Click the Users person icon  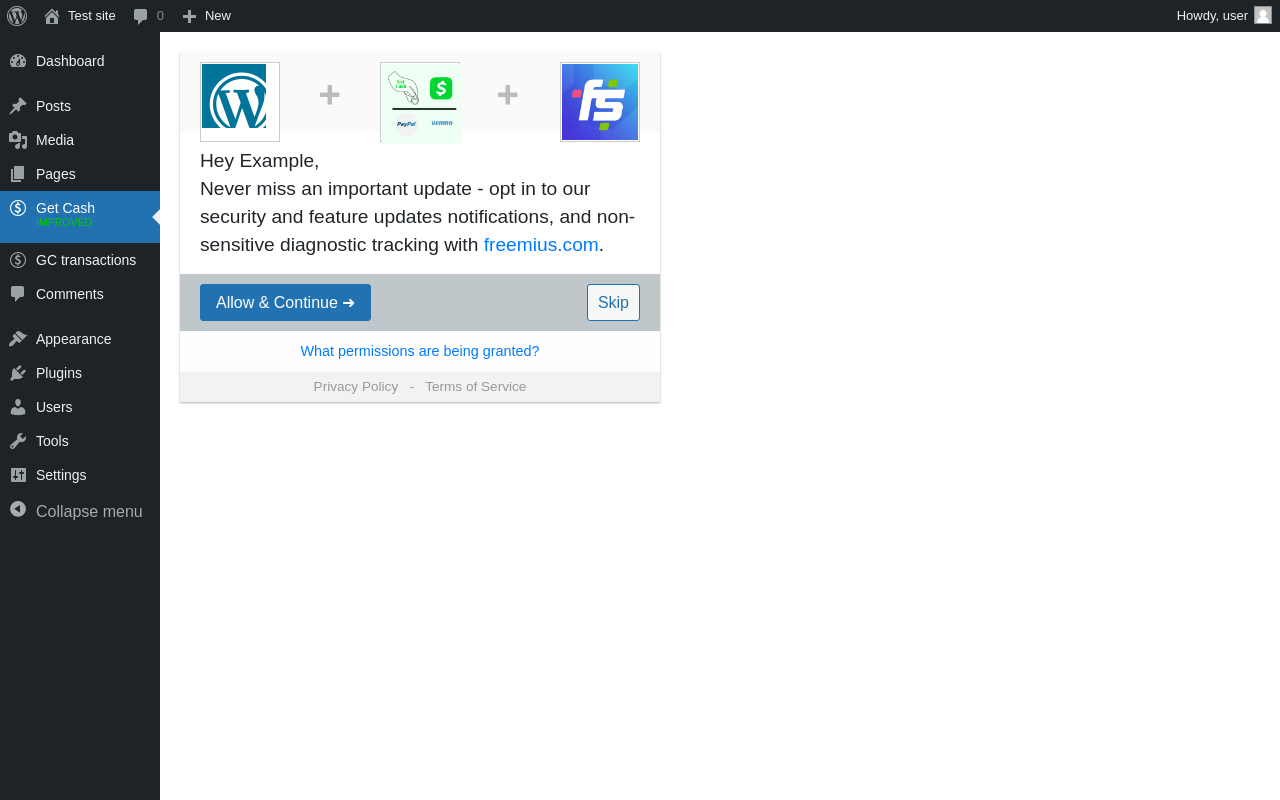[18, 407]
